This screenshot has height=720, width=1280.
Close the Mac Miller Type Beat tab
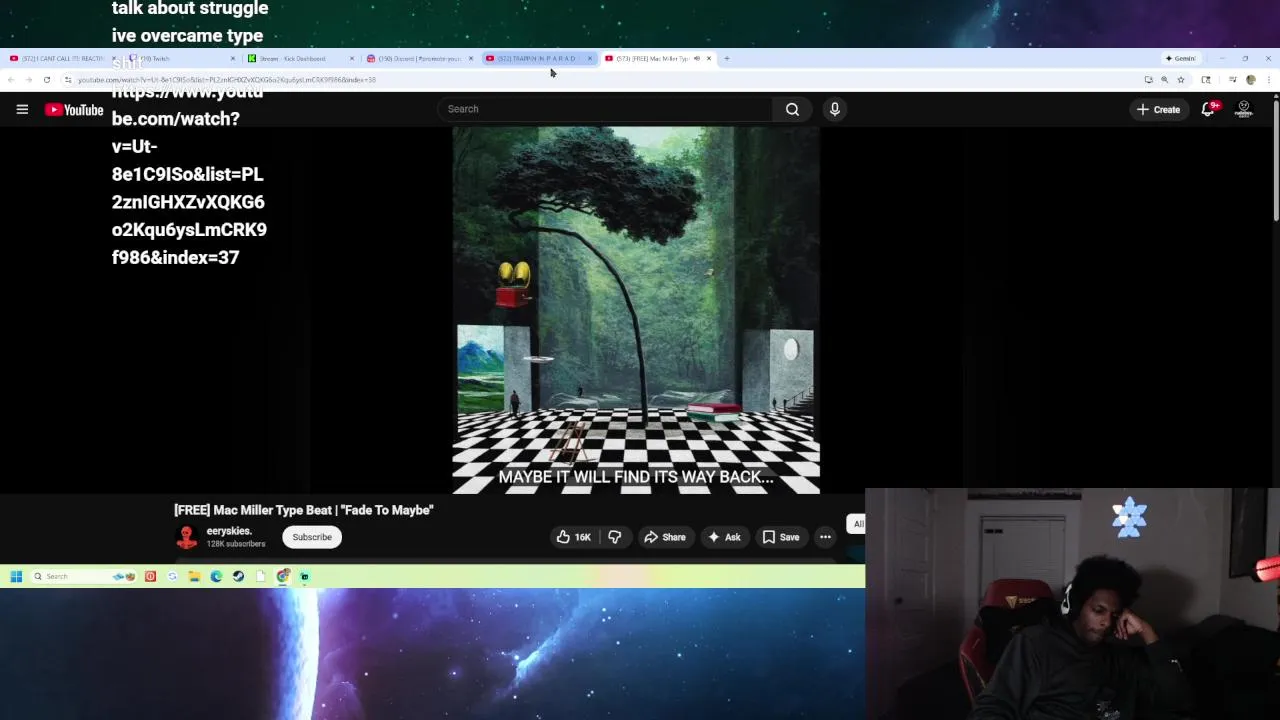tap(709, 58)
